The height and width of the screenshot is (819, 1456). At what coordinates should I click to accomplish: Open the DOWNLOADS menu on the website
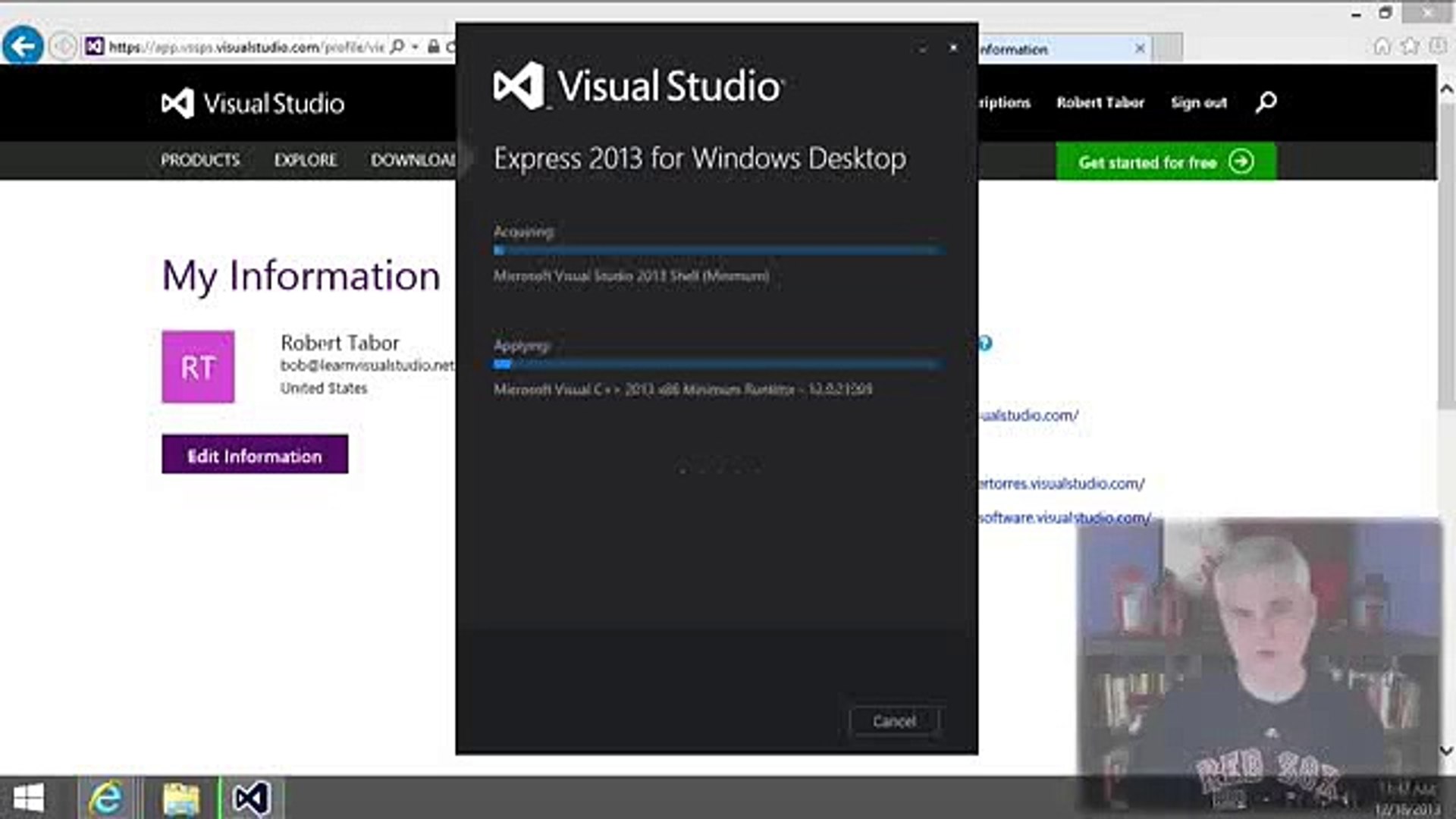click(413, 160)
